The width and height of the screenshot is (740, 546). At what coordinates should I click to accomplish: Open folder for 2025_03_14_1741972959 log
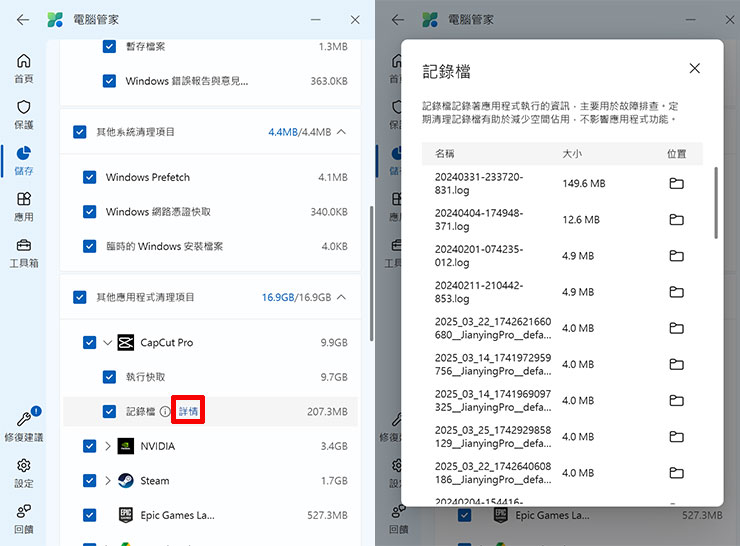pyautogui.click(x=676, y=364)
